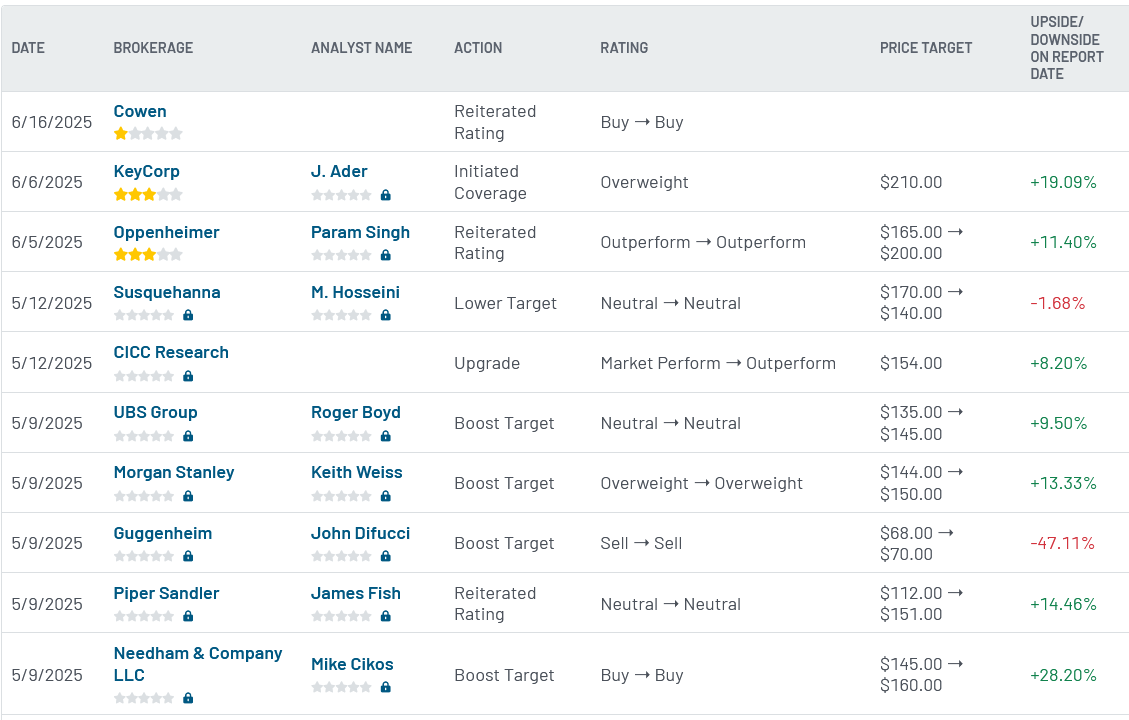
Task: Open the Piper Sandler brokerage link
Action: 165,593
